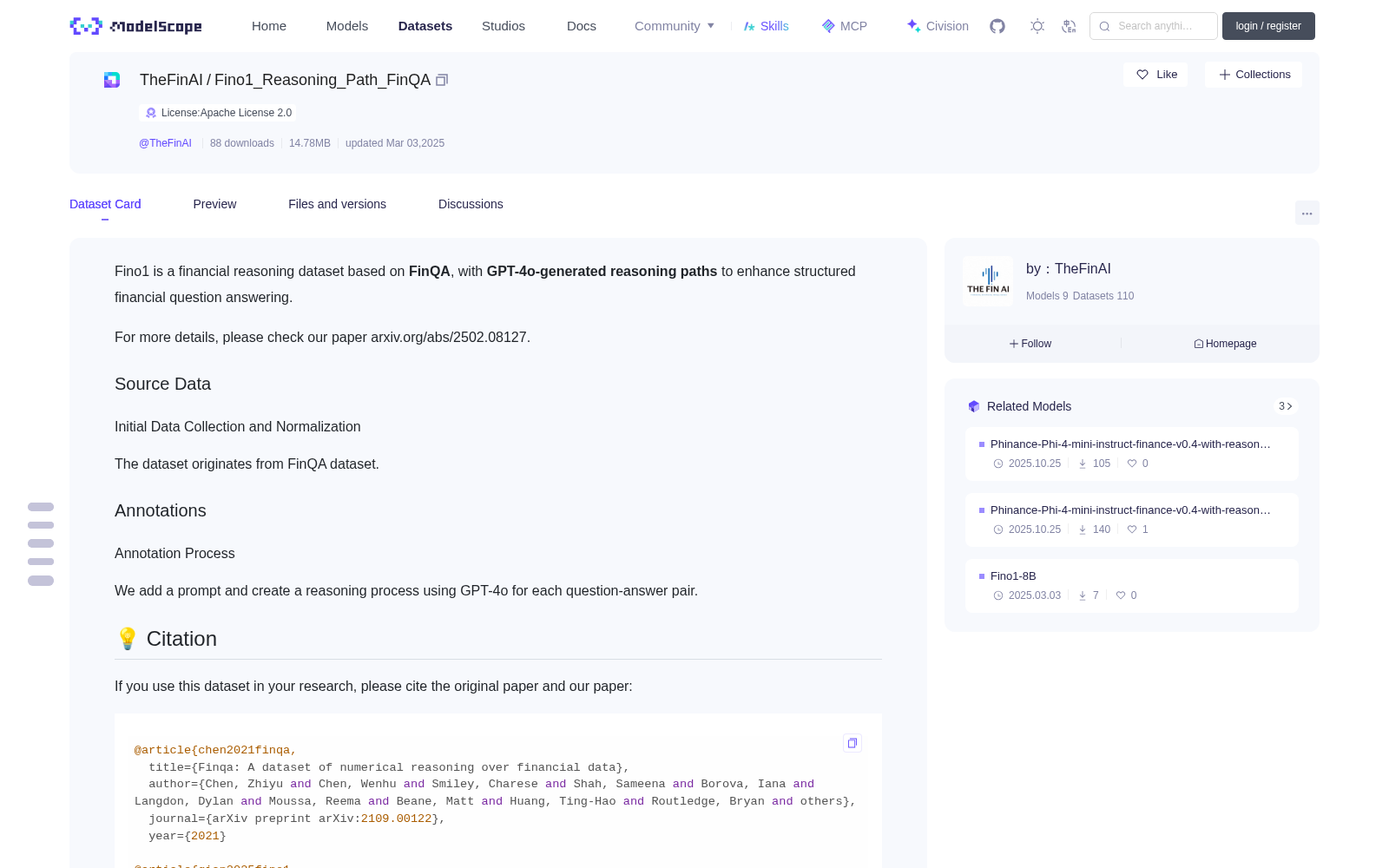
Task: Copy the citation code block
Action: 852,743
